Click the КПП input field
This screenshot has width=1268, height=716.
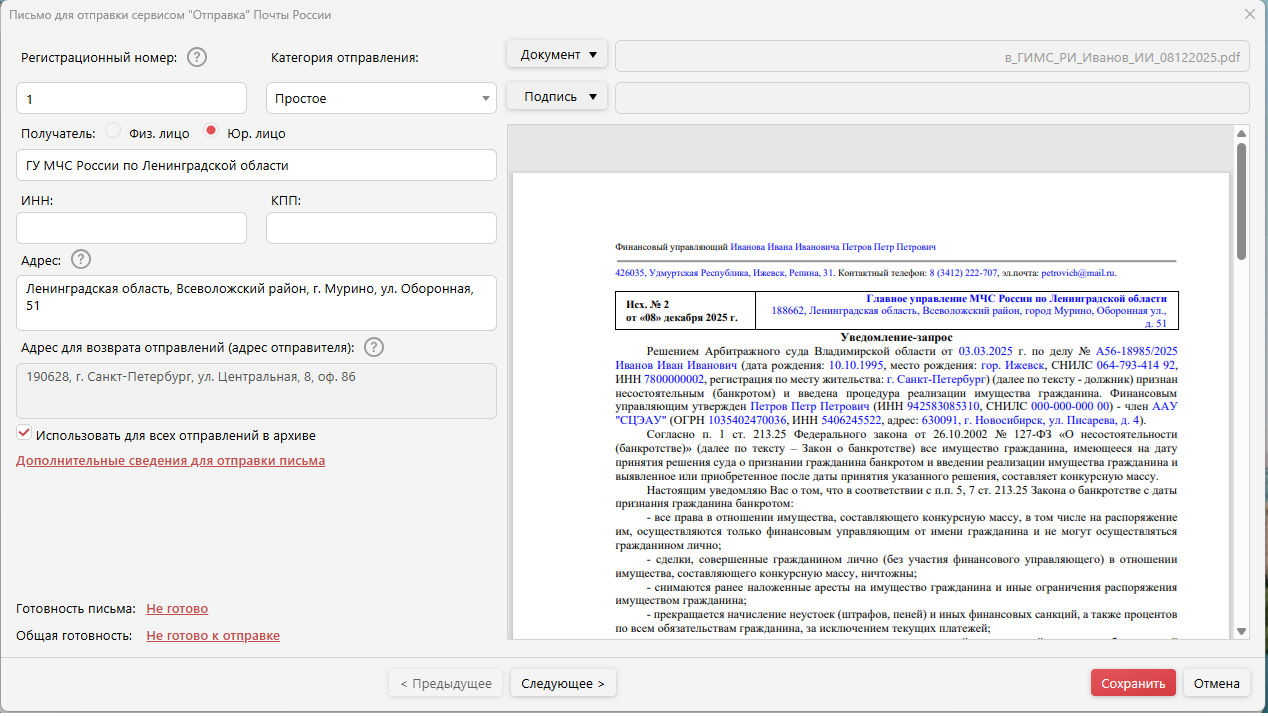381,228
